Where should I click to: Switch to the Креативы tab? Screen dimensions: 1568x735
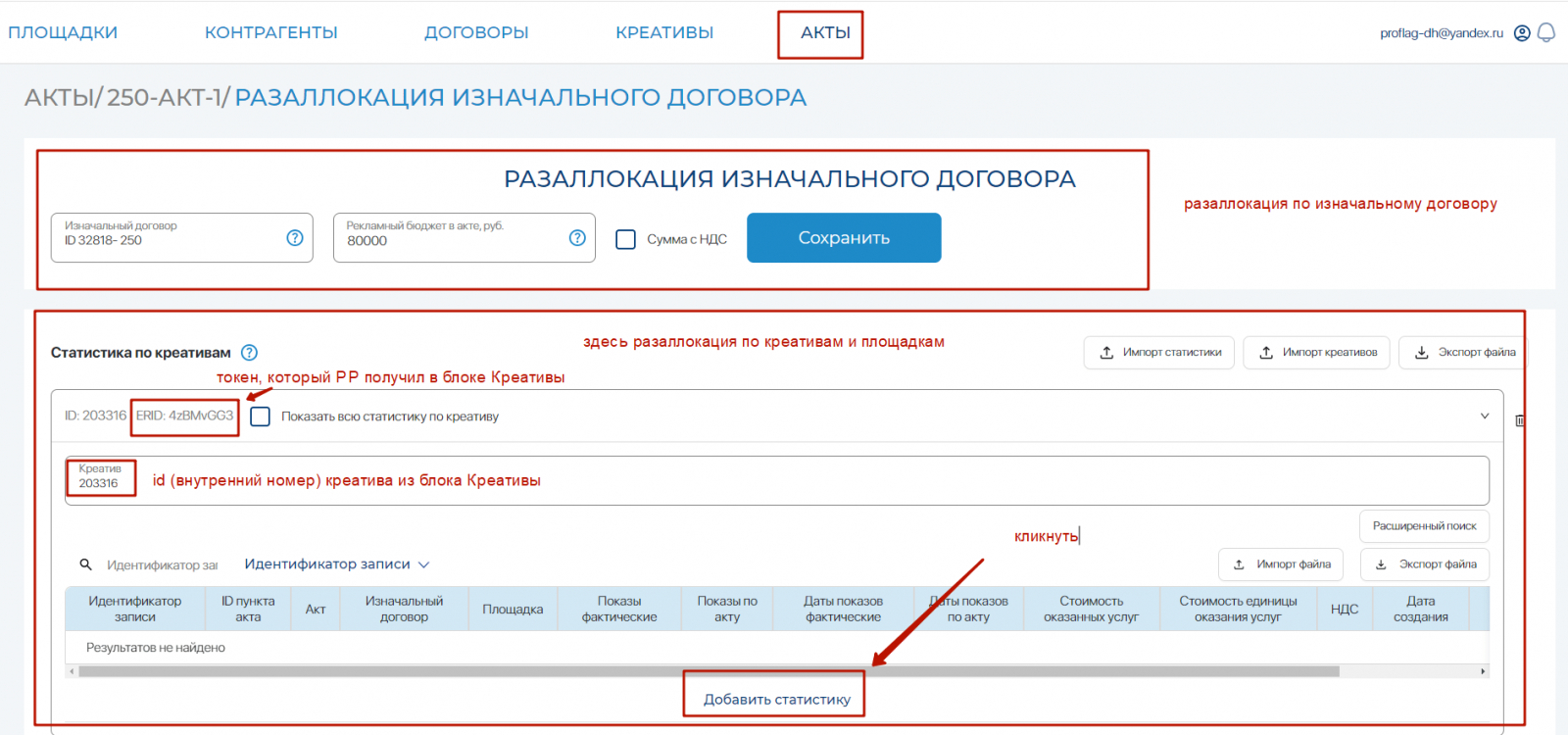pos(664,32)
